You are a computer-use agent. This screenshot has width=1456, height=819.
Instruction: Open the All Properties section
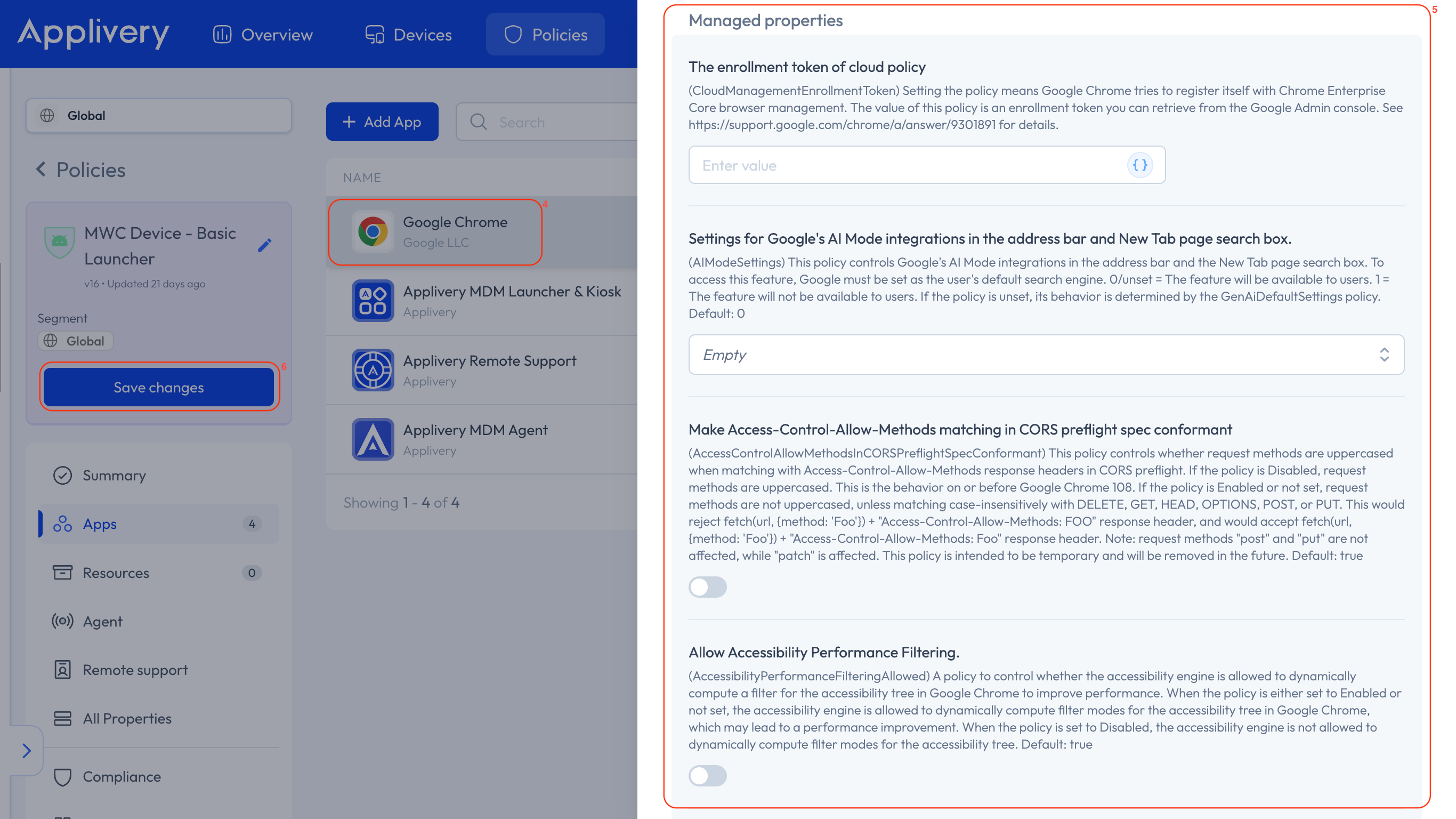(x=159, y=718)
